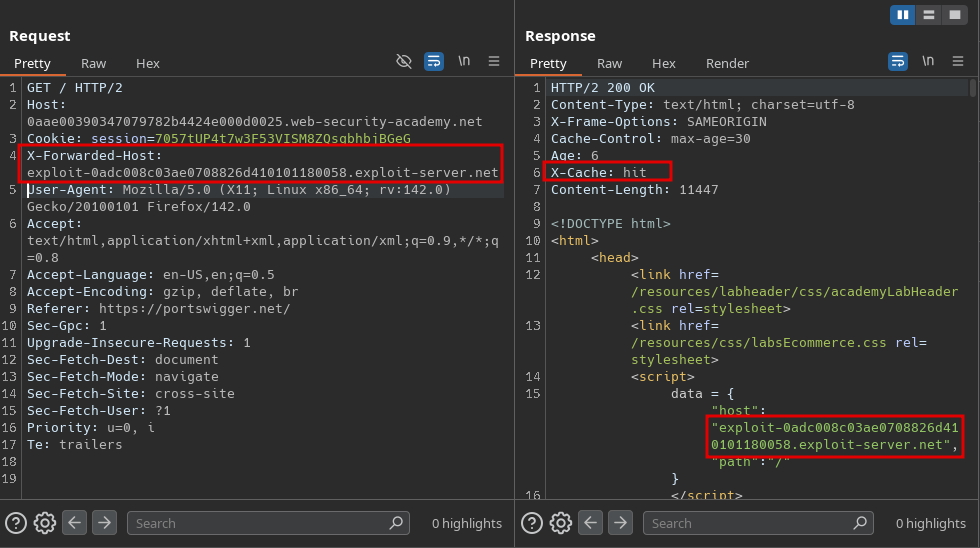Switch to the Hex tab in Response
980x548 pixels.
point(664,63)
